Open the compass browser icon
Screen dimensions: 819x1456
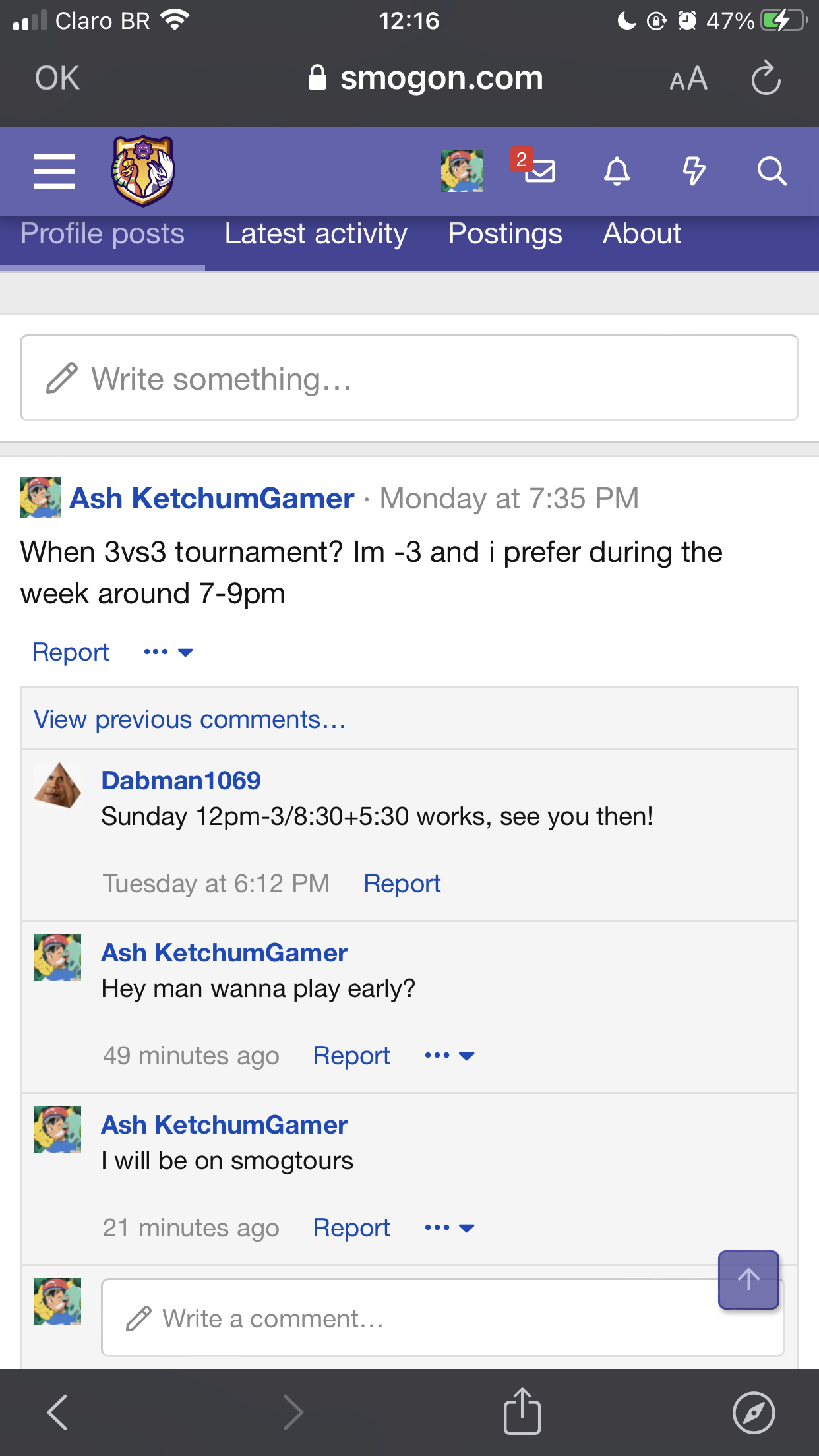754,1412
